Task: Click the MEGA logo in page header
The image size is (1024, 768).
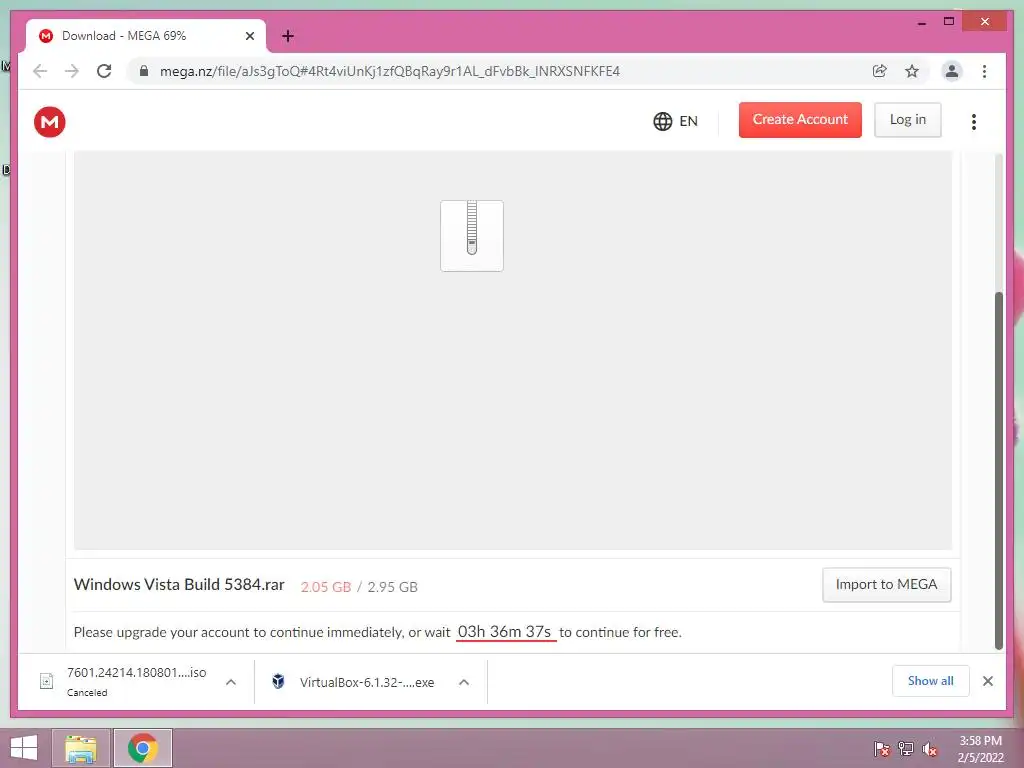Action: tap(50, 121)
